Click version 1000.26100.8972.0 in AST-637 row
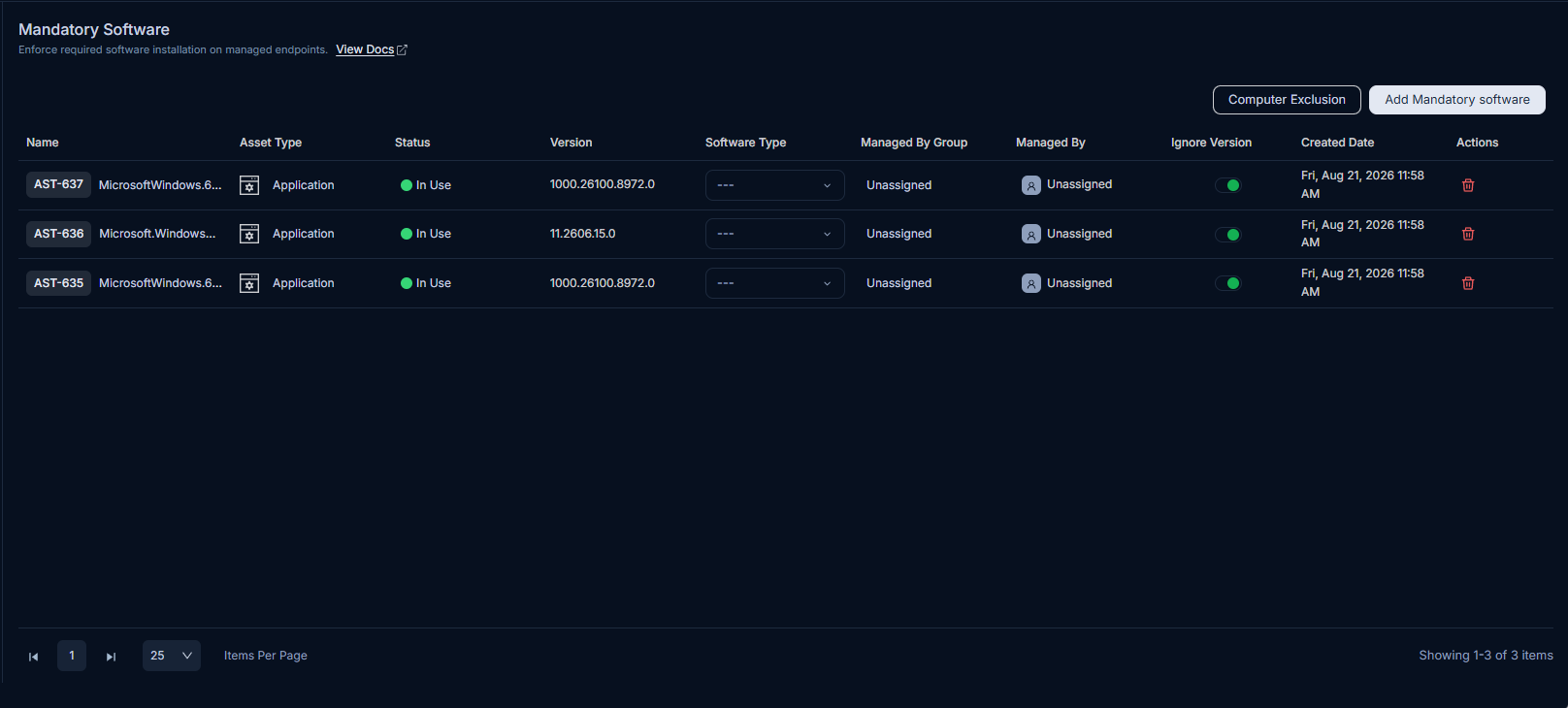This screenshot has height=708, width=1568. coord(603,184)
